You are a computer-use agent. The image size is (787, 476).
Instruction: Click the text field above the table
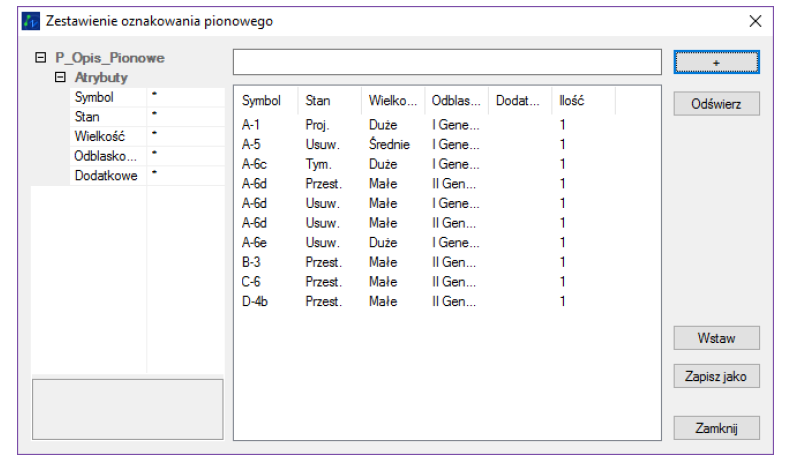[x=447, y=62]
